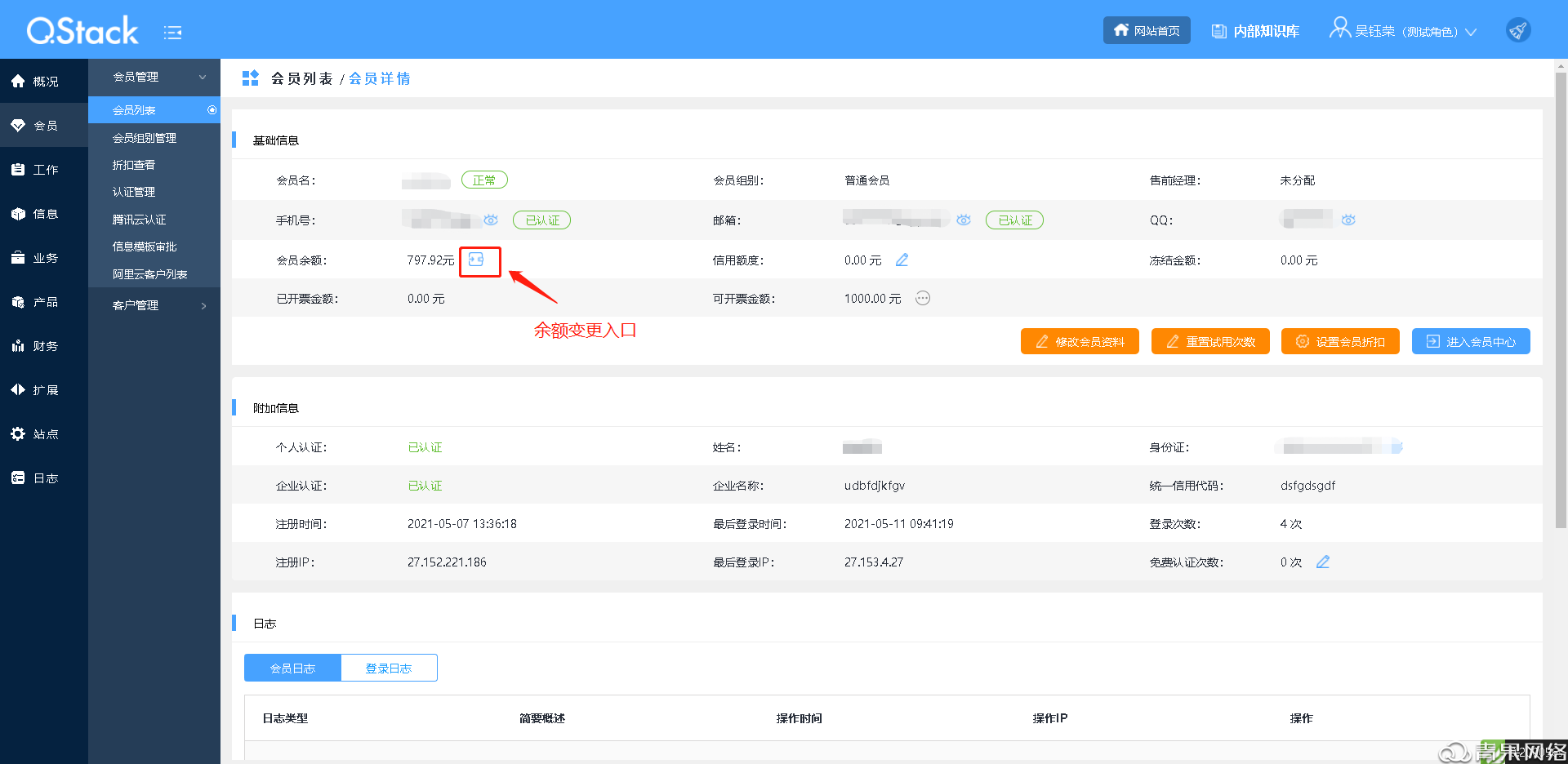The height and width of the screenshot is (764, 1568).
Task: Click the 正常 status badge
Action: 484,180
